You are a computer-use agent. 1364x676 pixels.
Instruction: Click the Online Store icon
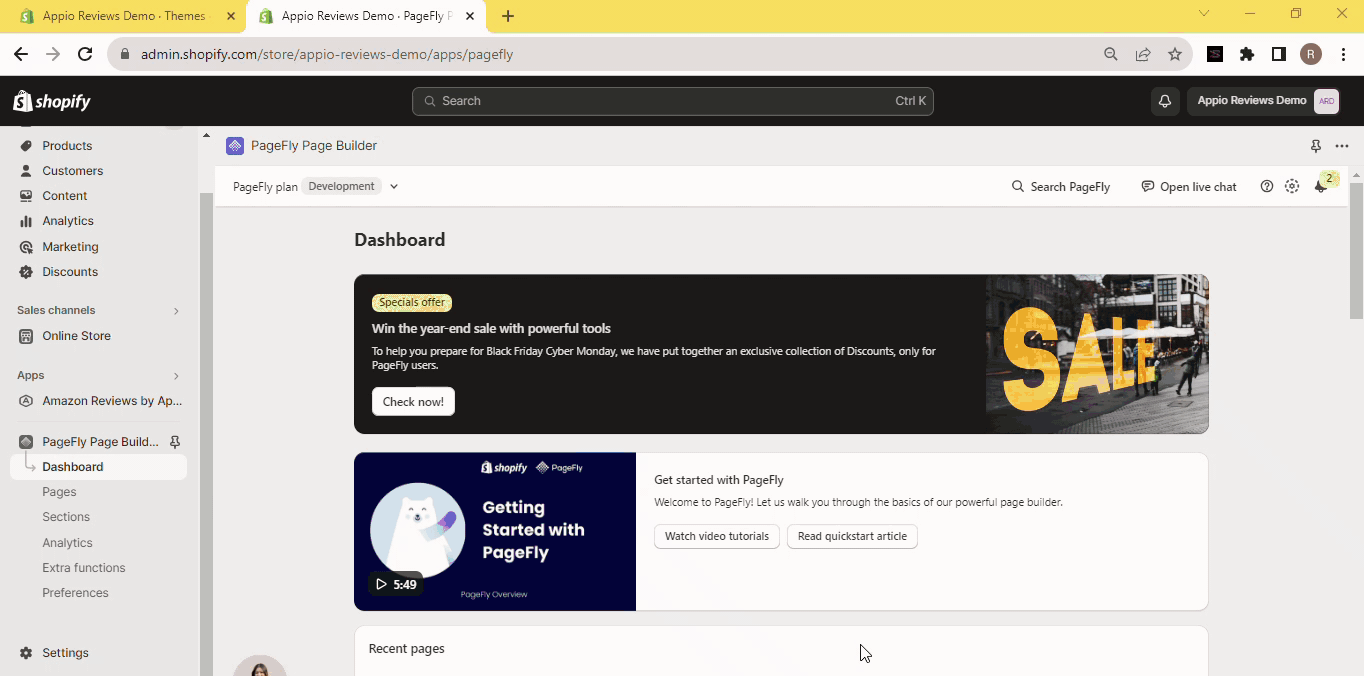click(x=26, y=336)
